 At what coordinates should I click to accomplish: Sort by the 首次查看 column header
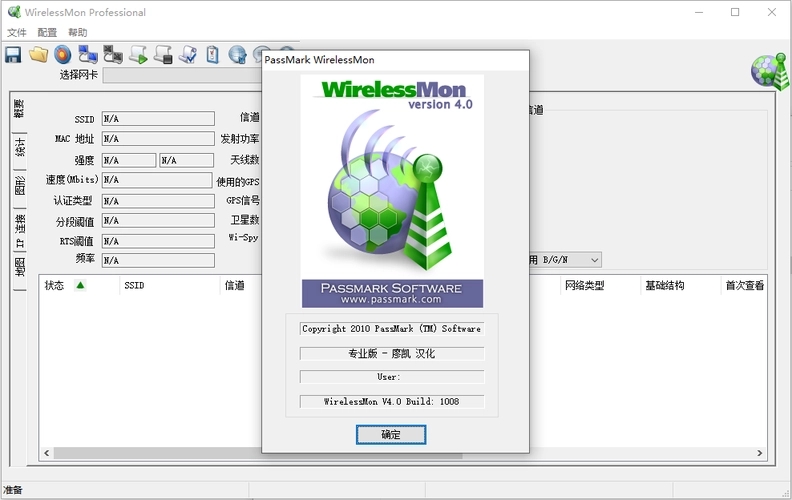click(744, 285)
